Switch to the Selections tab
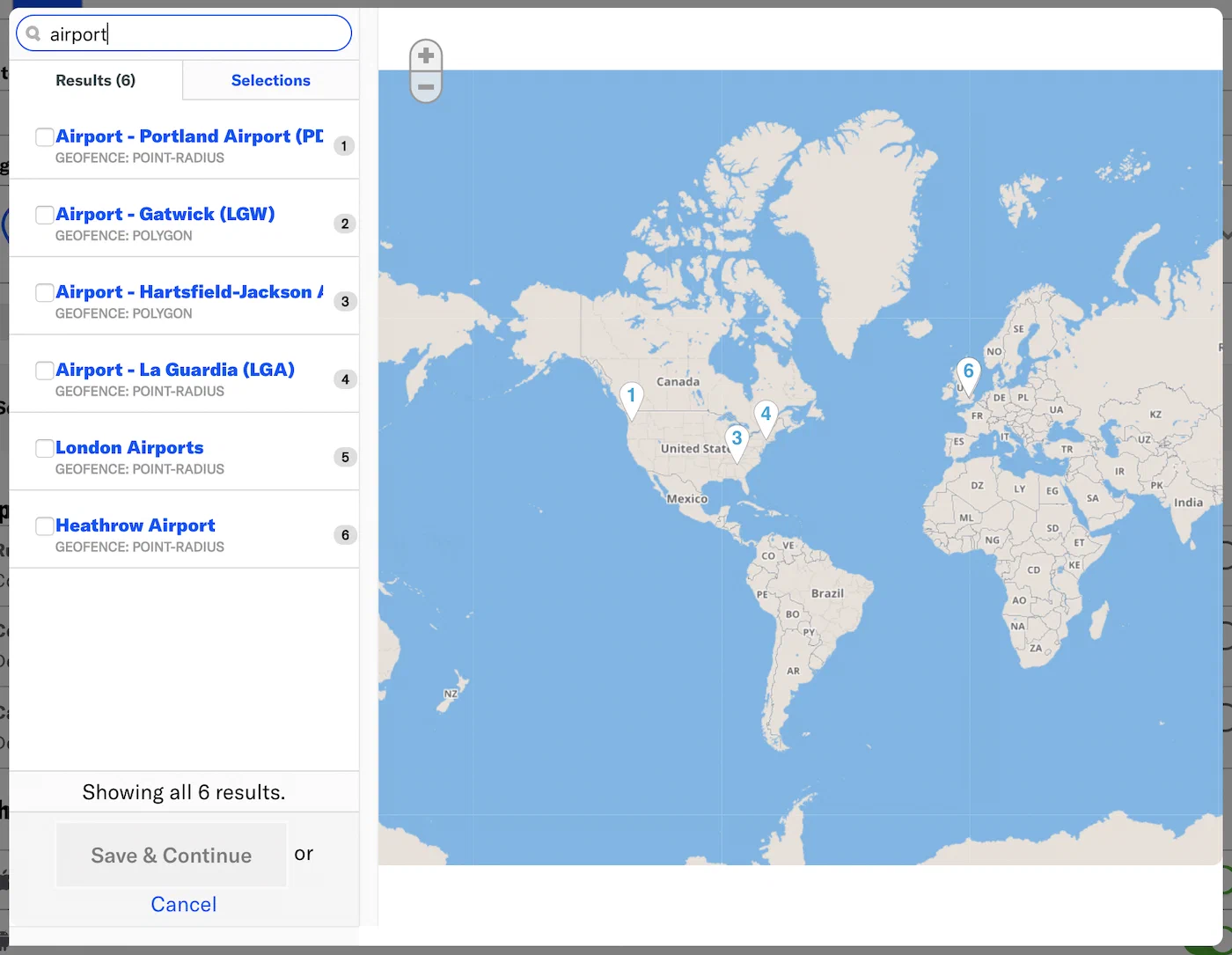Screen dimensions: 1232x955 point(270,80)
